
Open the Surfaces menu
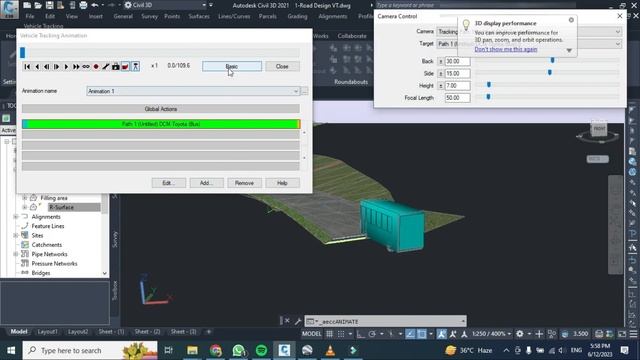pyautogui.click(x=199, y=16)
